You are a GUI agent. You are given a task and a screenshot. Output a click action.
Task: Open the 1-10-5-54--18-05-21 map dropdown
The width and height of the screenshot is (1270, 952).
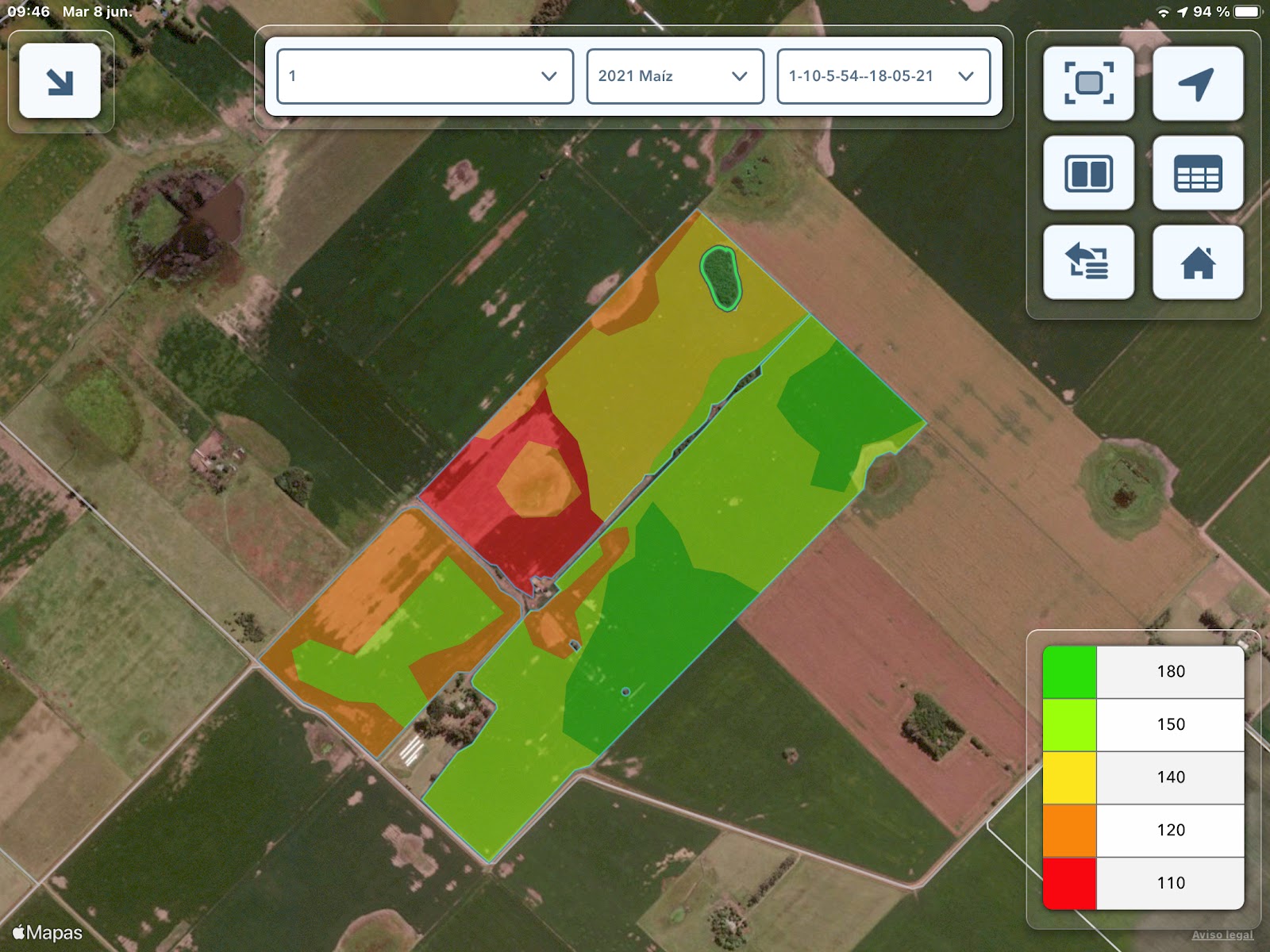pyautogui.click(x=883, y=76)
